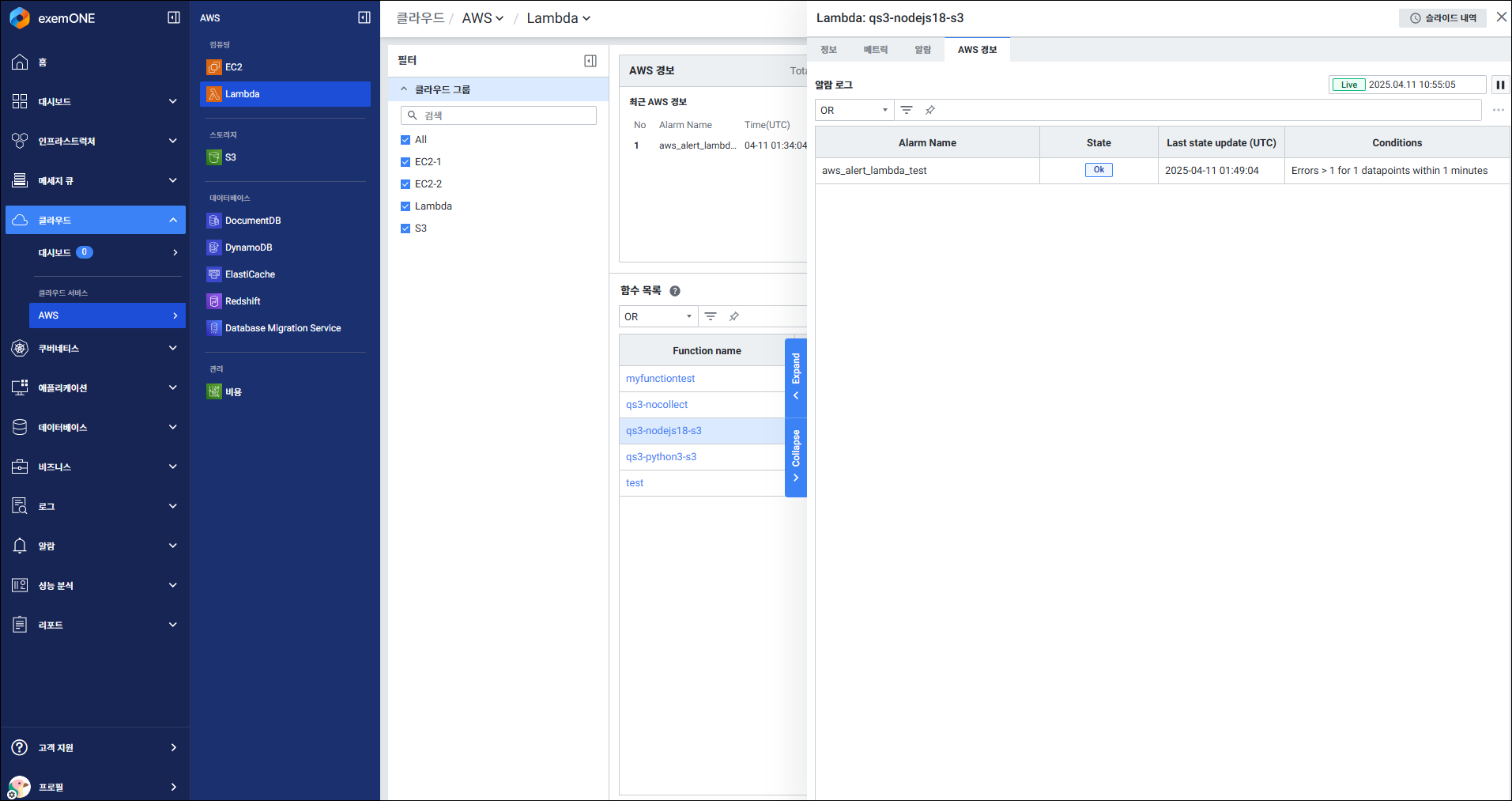Uncheck the All checkbox
This screenshot has height=801, width=1512.
(405, 140)
